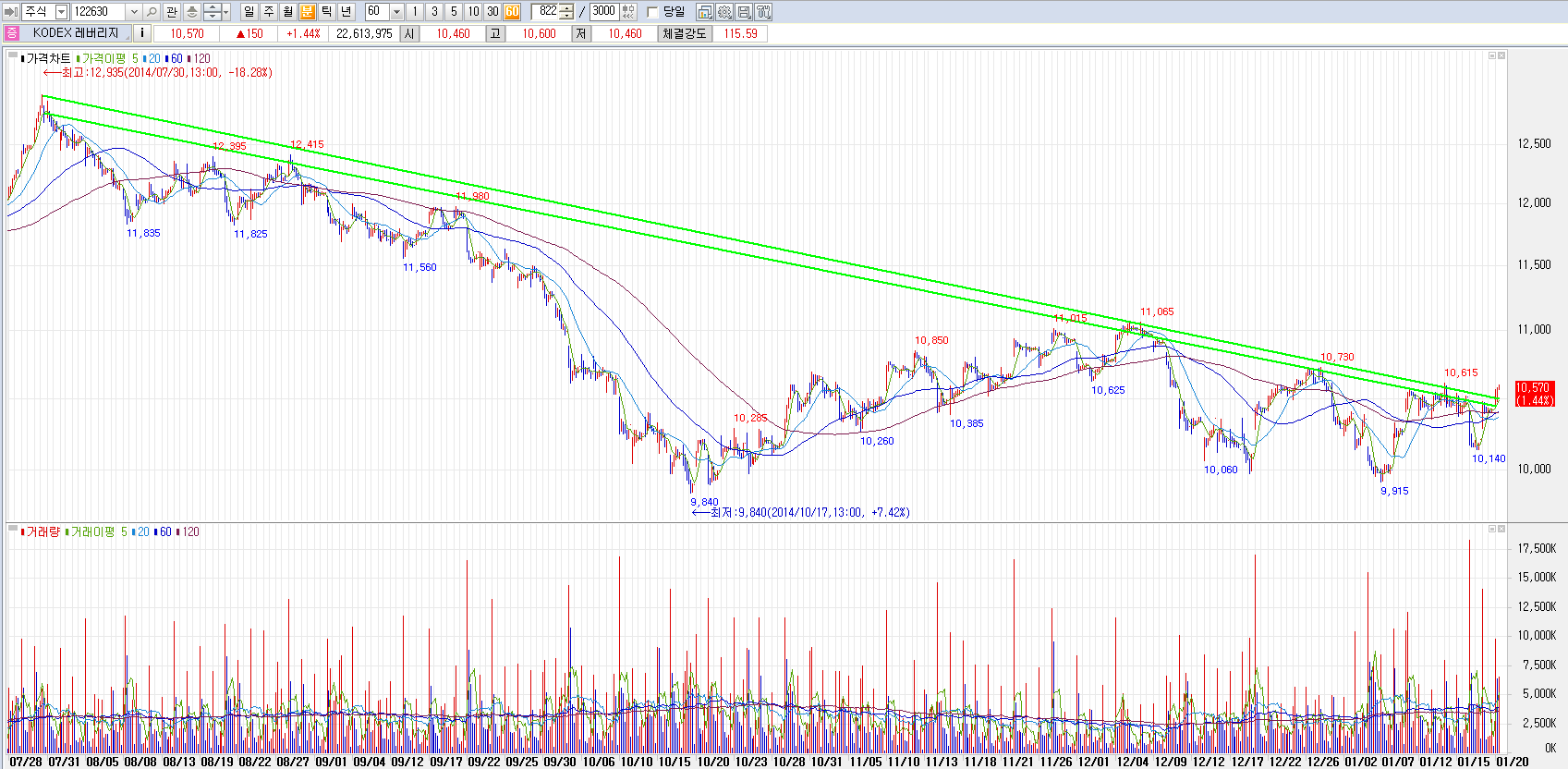The image size is (1568, 769).
Task: Click the purple 120 moving average legend swatch
Action: pyautogui.click(x=189, y=59)
